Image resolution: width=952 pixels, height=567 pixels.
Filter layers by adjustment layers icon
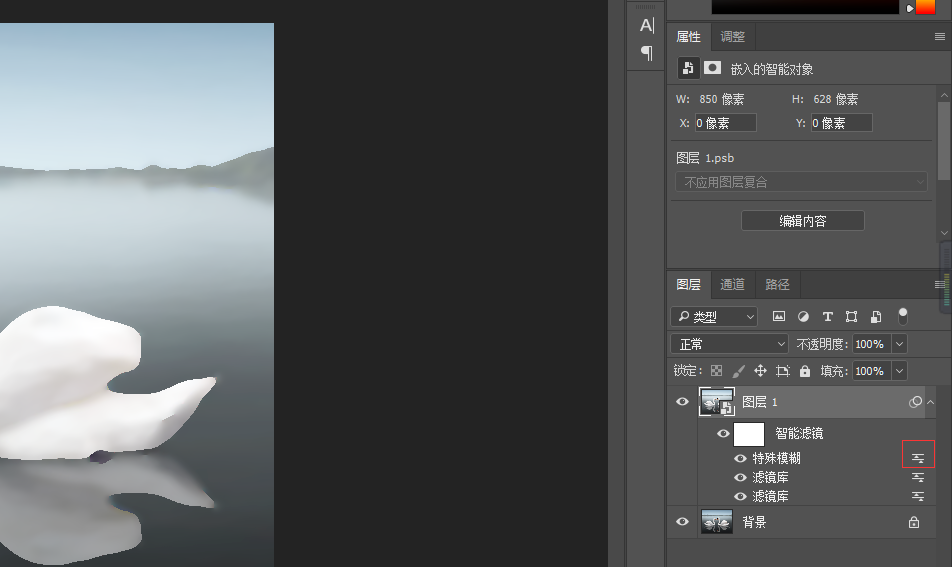point(803,316)
